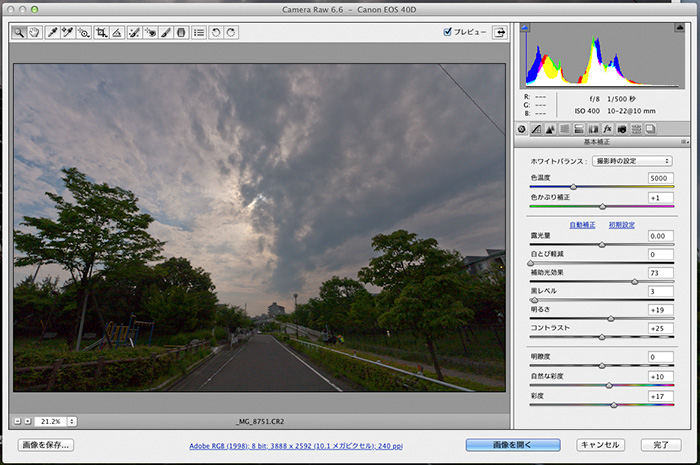Screen dimensions: 700x465
Task: Zoom in with the plus button
Action: 28,421
